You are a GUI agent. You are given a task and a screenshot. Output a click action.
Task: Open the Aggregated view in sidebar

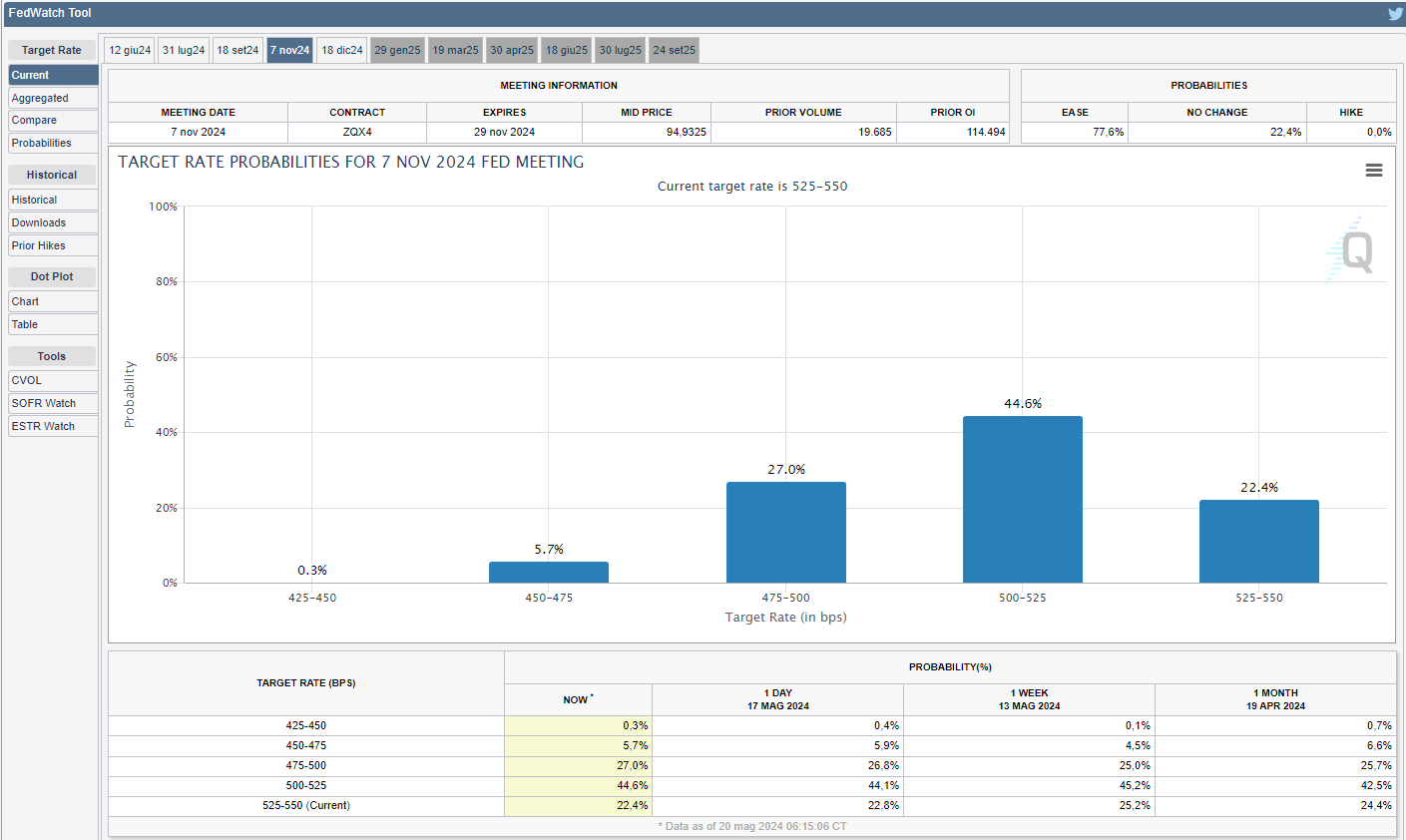pos(53,98)
